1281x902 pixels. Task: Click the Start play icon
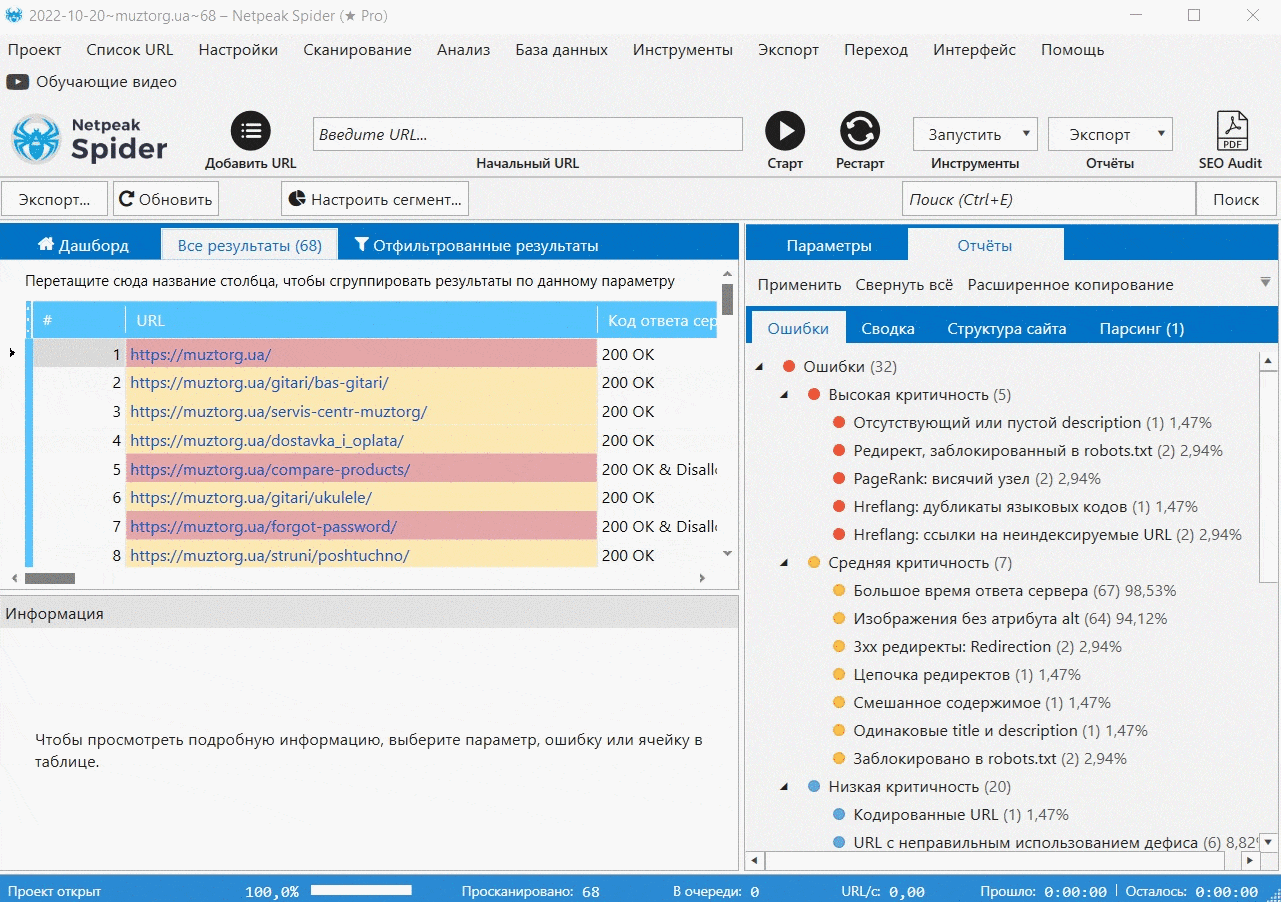[785, 131]
